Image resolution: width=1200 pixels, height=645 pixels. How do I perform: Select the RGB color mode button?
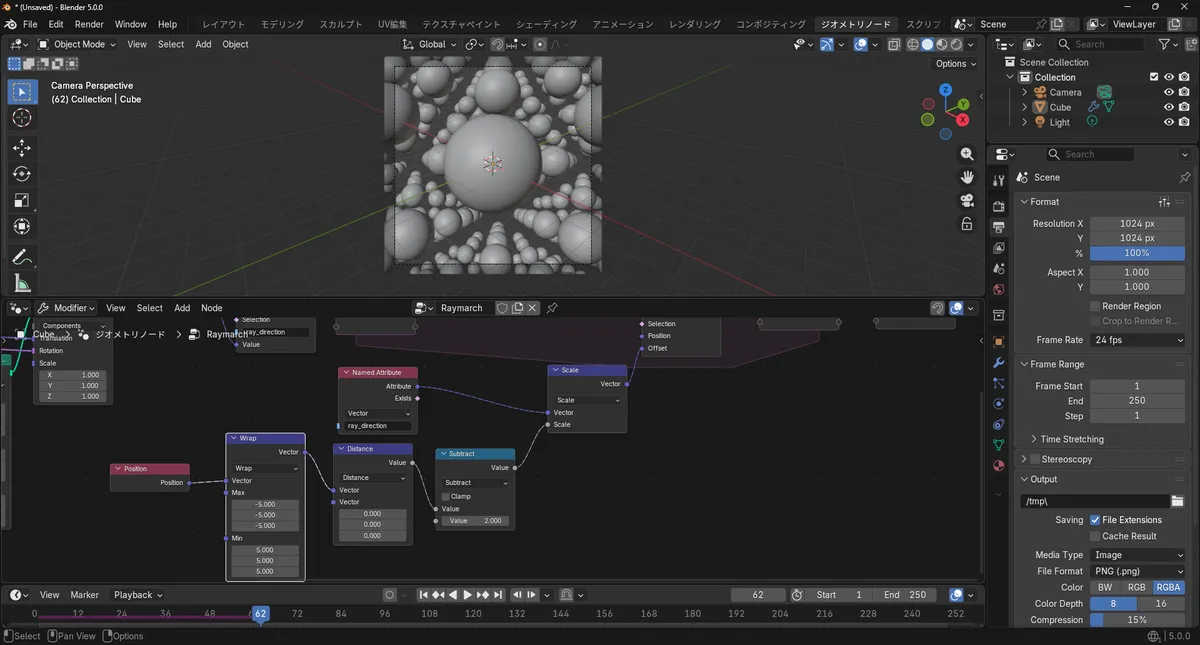pyautogui.click(x=1137, y=588)
